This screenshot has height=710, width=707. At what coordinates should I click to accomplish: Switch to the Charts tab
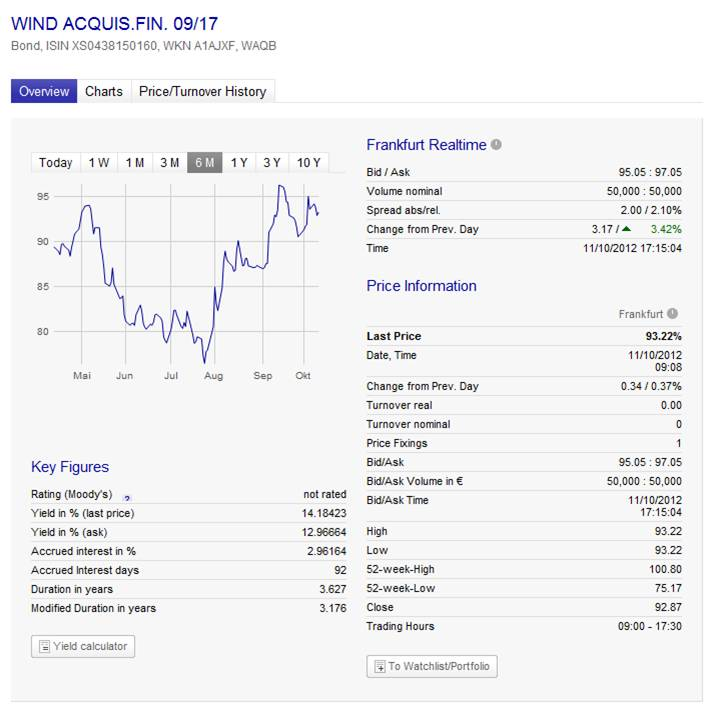coord(104,91)
